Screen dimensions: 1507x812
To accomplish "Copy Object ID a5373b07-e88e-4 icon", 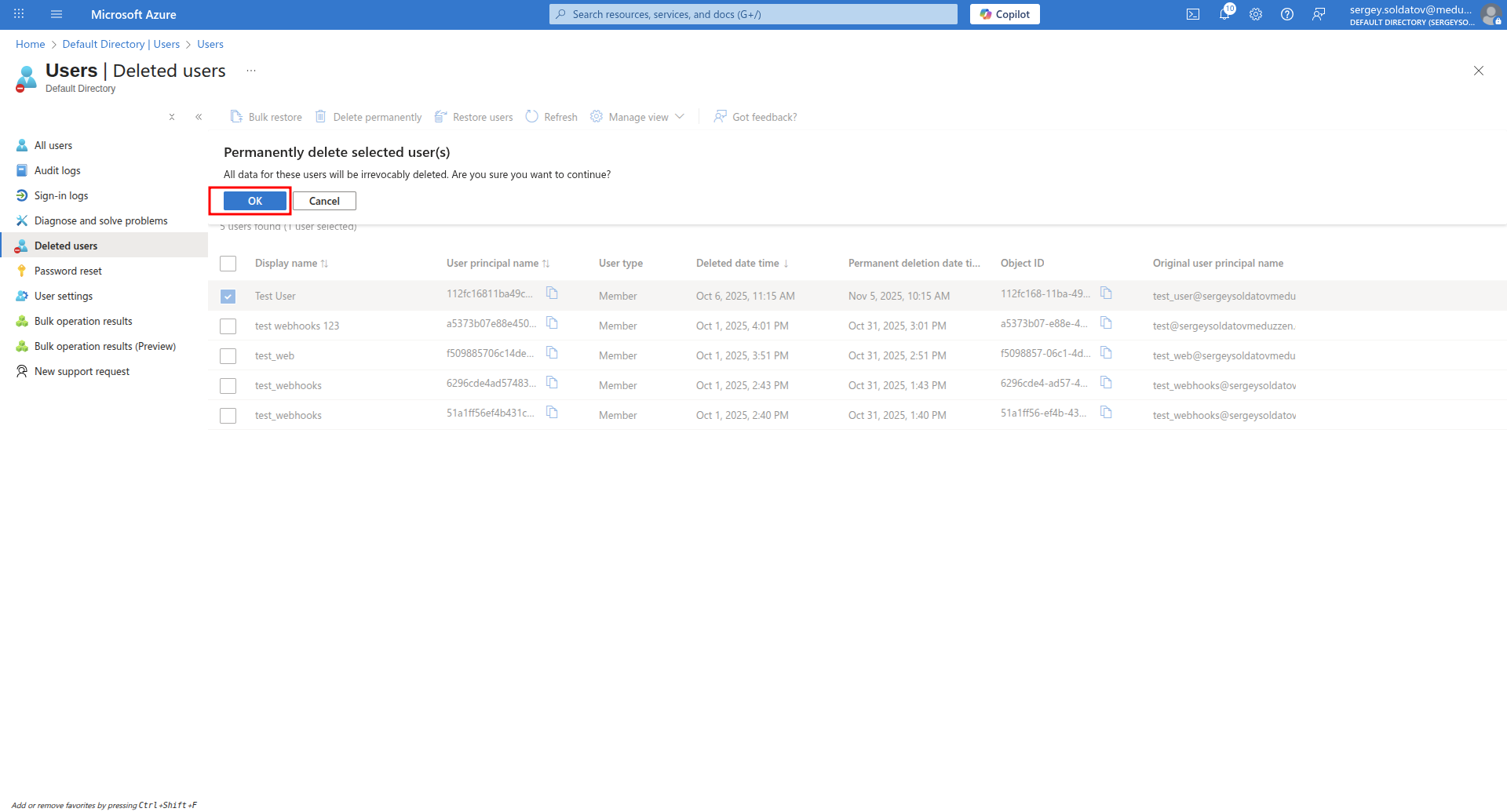I will coord(1106,323).
